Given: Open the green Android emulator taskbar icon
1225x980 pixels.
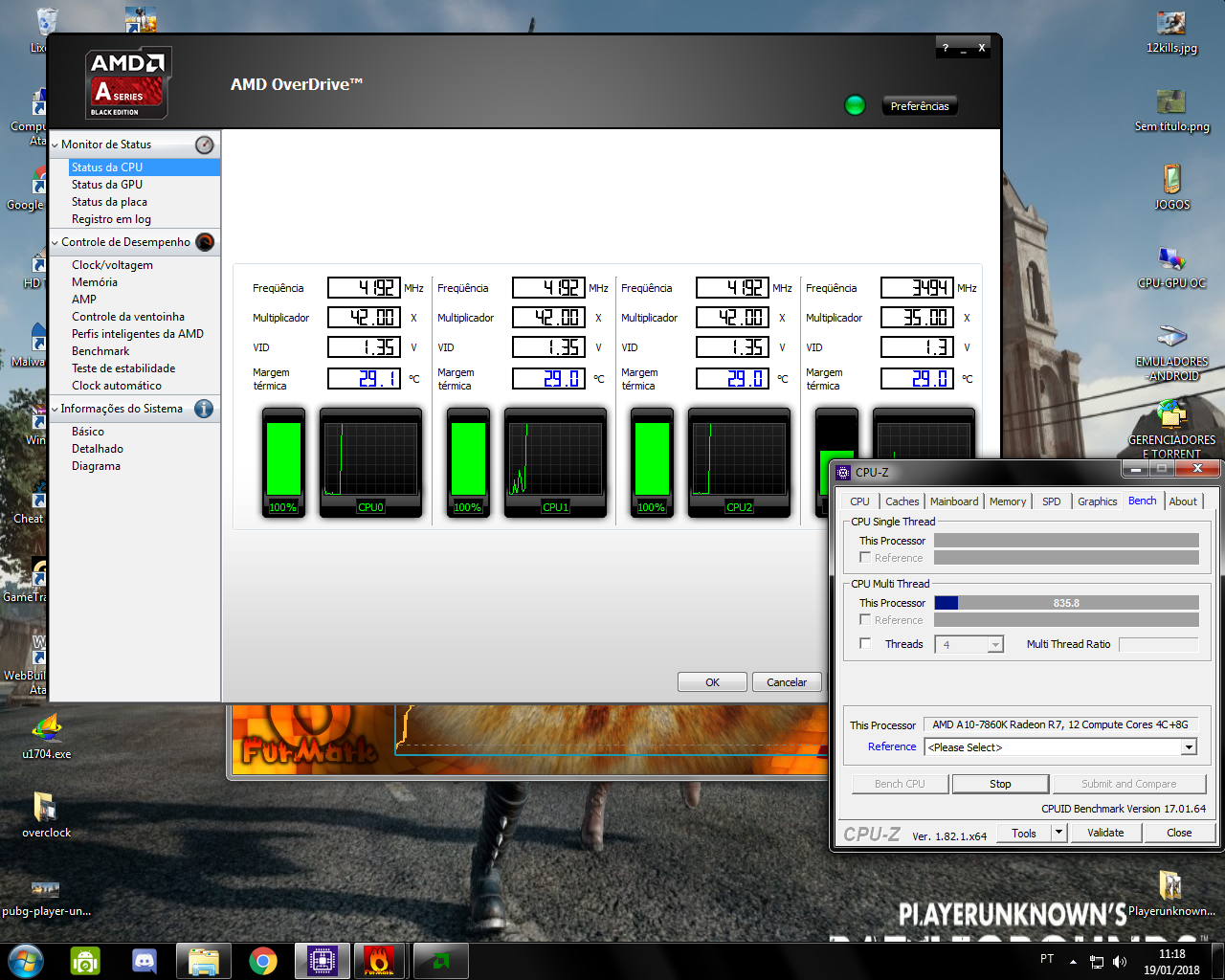Looking at the screenshot, I should [85, 961].
